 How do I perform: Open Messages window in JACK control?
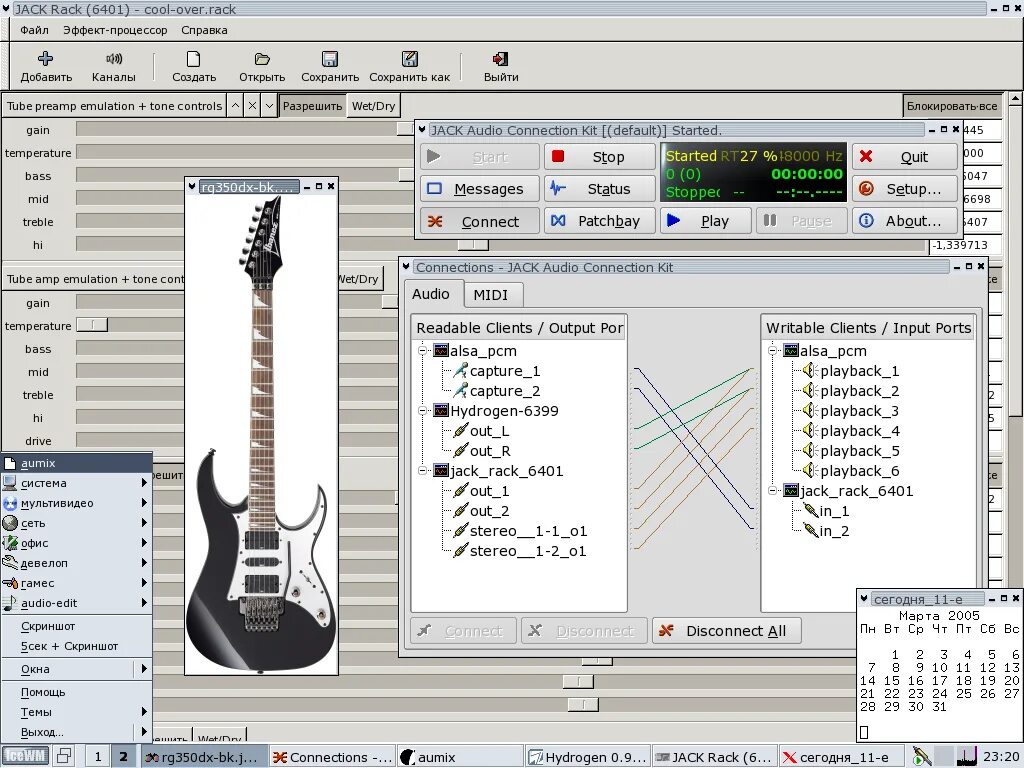point(480,189)
